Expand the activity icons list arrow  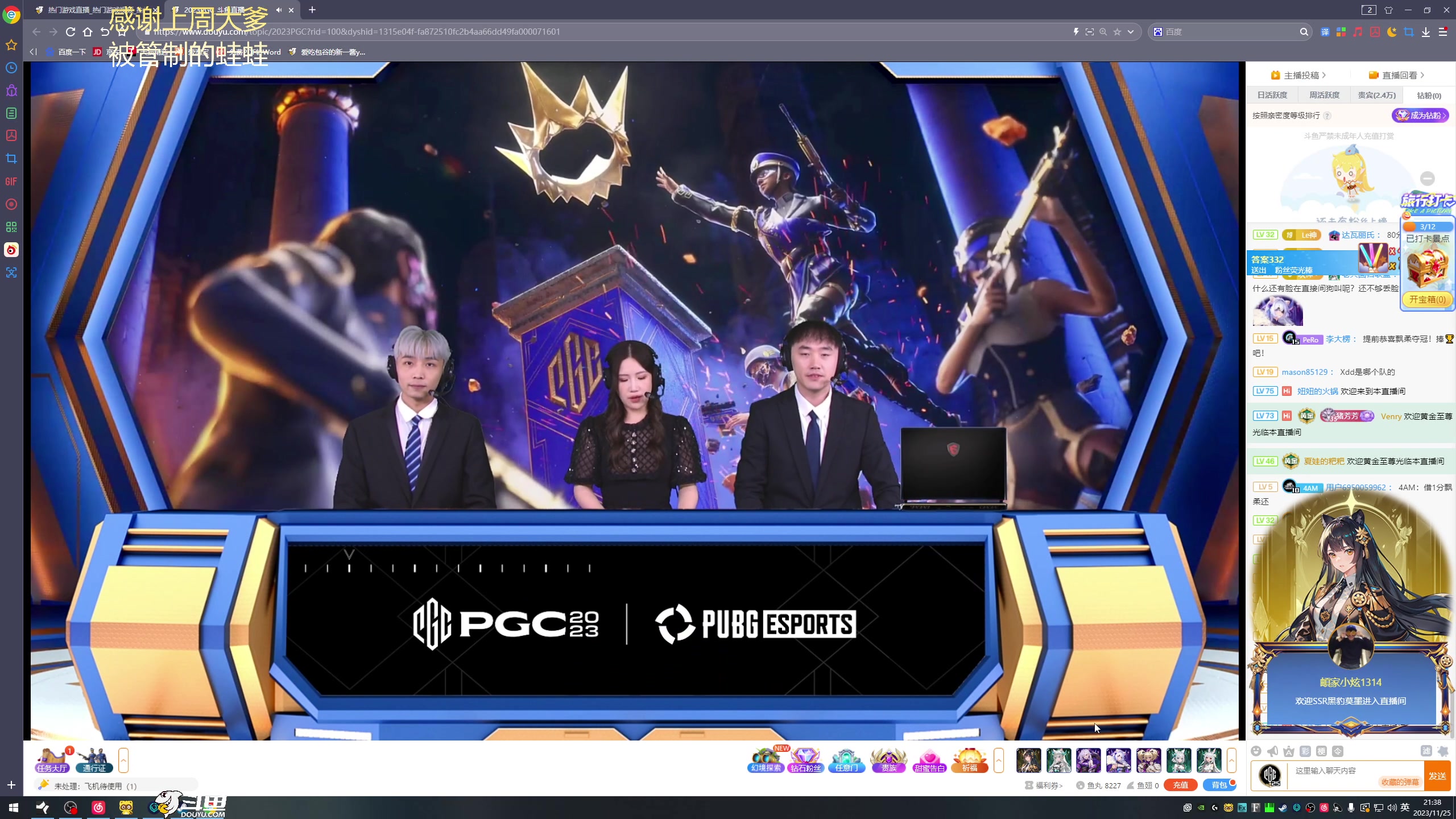pos(999,760)
